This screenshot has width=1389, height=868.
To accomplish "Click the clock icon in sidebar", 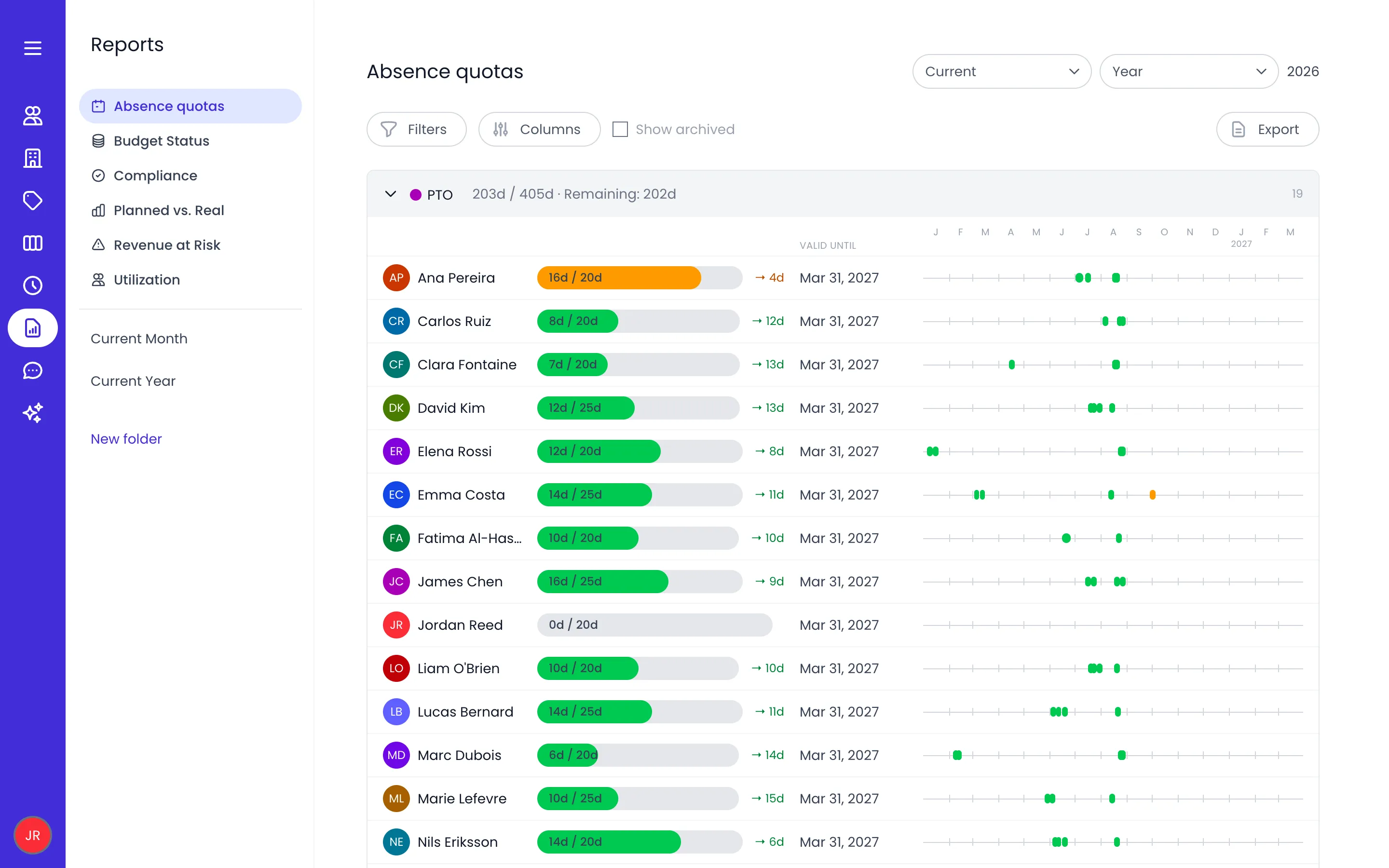I will point(33,285).
